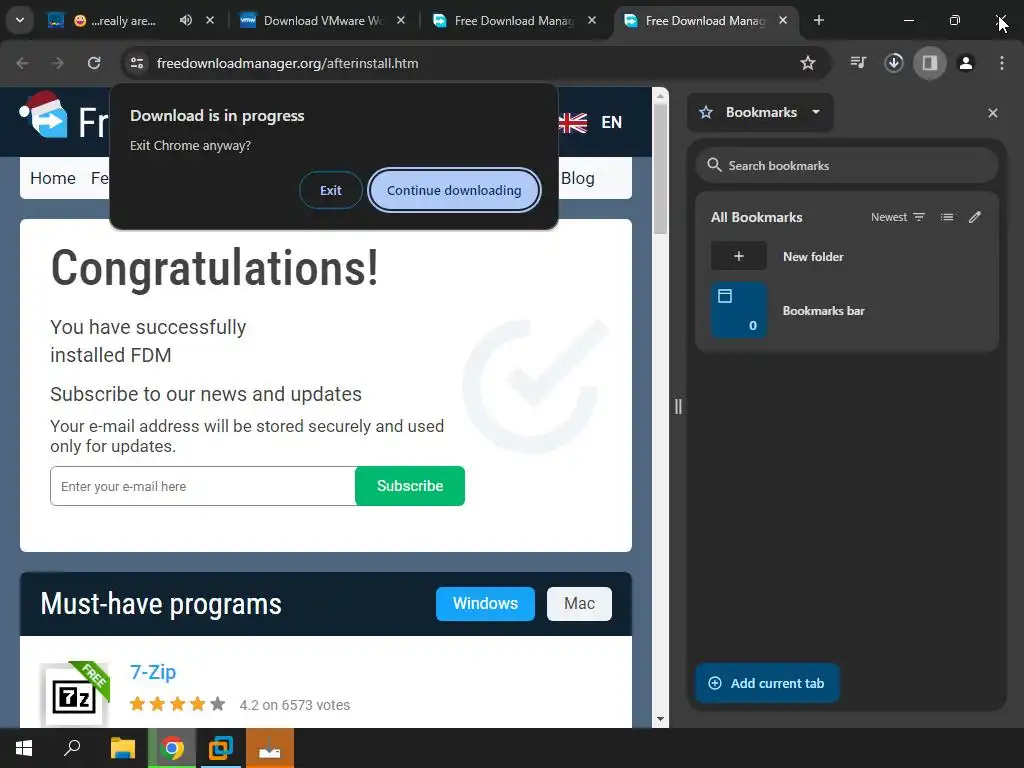Toggle the side panel icon
Viewport: 1024px width, 768px height.
point(930,63)
